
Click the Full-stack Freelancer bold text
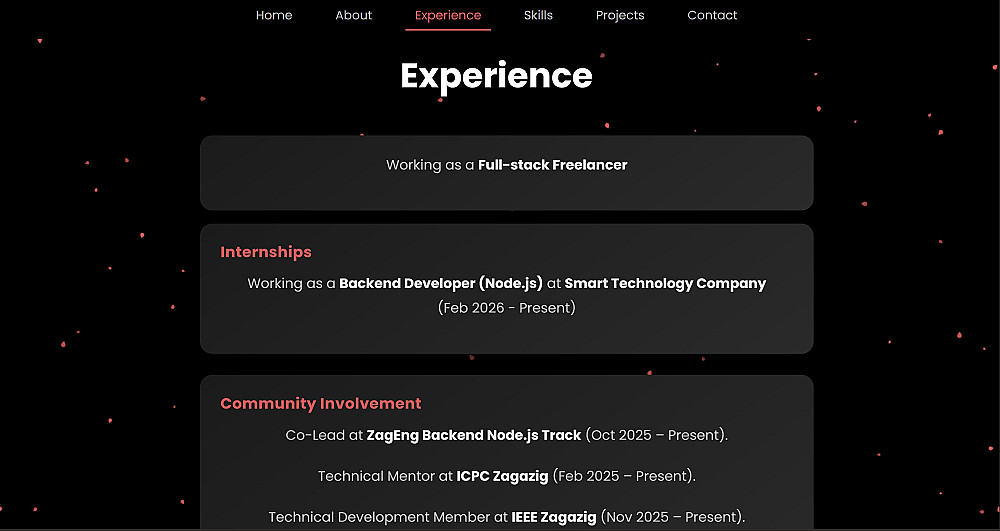[552, 165]
